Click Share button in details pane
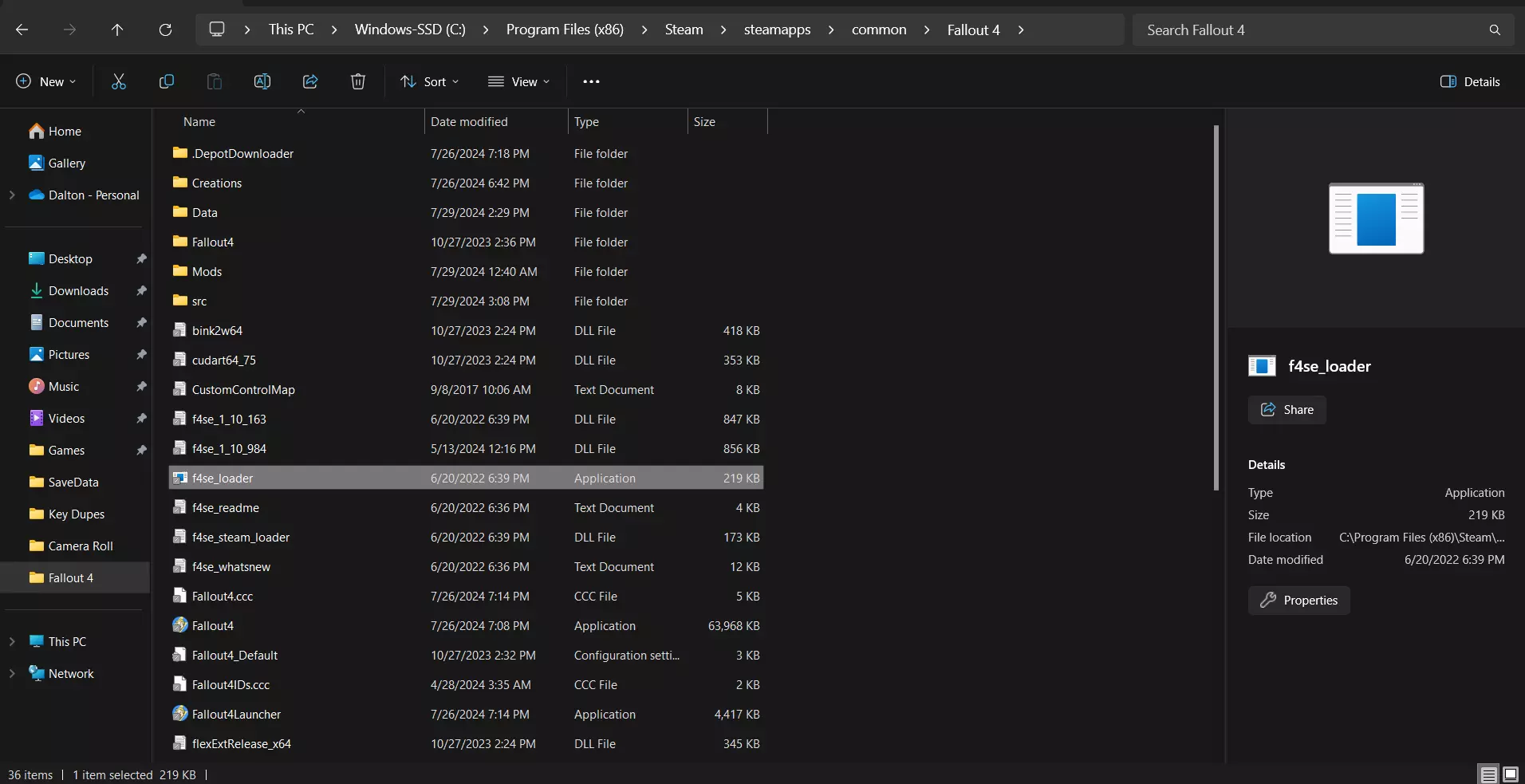 1287,410
